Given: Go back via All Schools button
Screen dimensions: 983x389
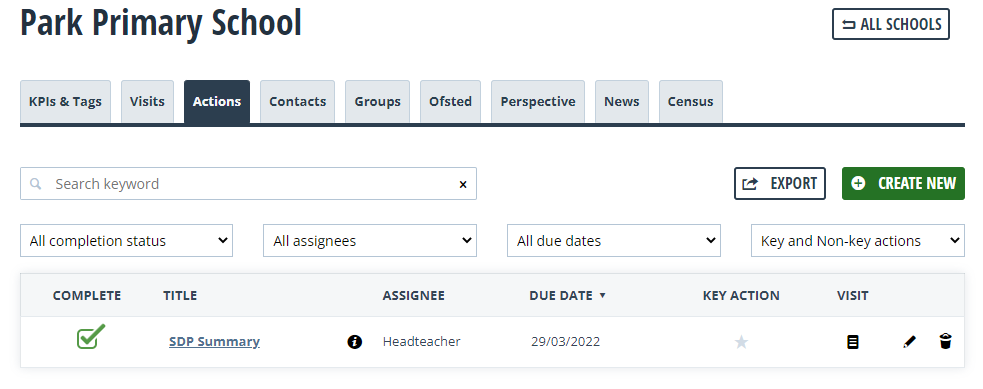Looking at the screenshot, I should pyautogui.click(x=891, y=24).
